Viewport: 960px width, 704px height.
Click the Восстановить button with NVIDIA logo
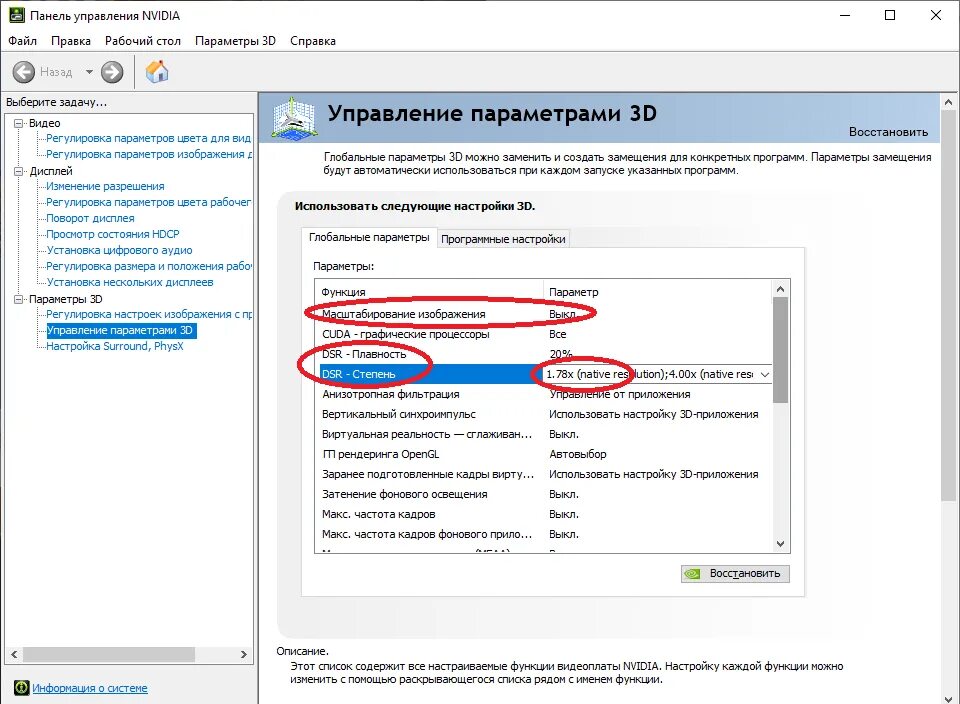point(735,574)
